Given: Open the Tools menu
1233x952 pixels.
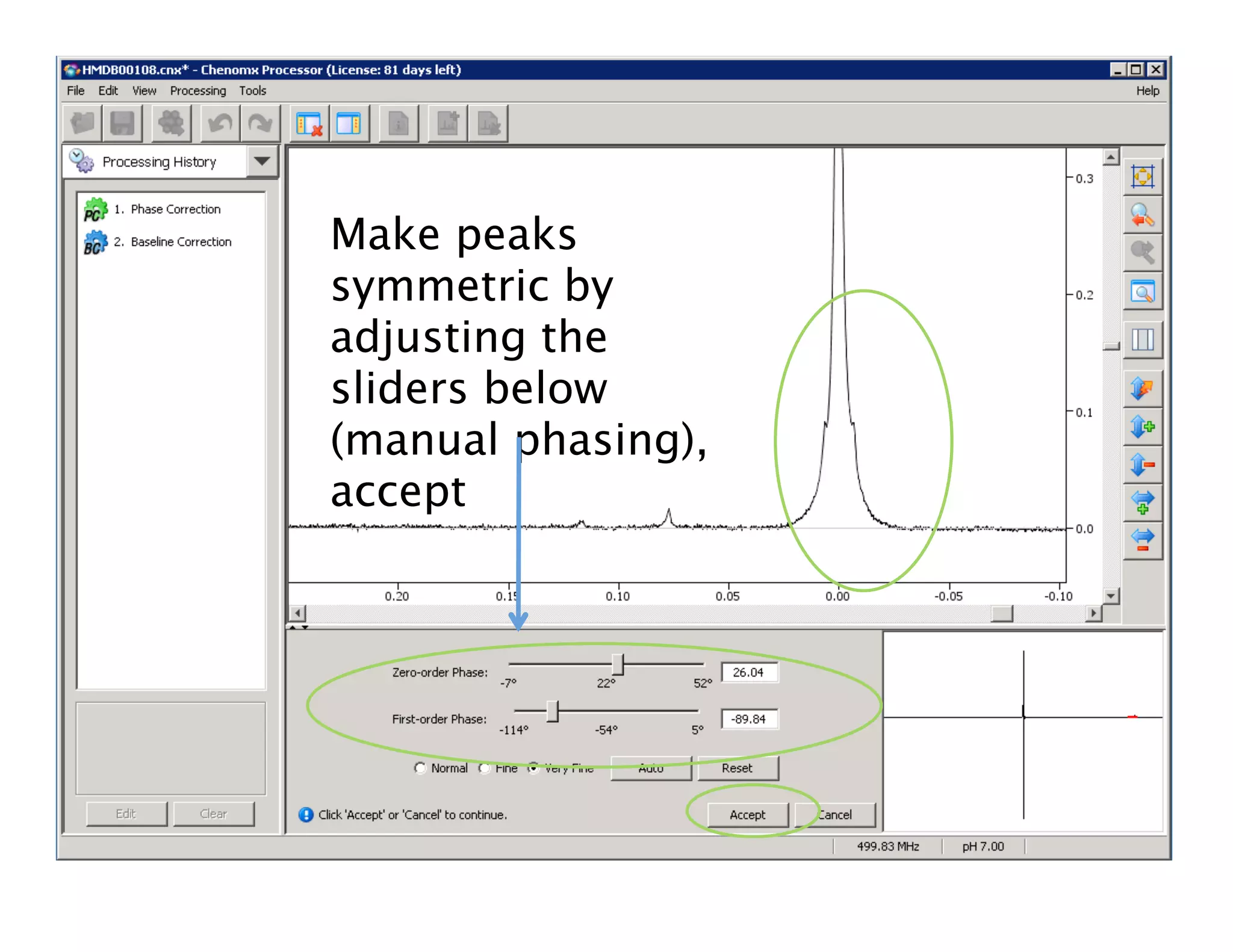Looking at the screenshot, I should pyautogui.click(x=253, y=91).
